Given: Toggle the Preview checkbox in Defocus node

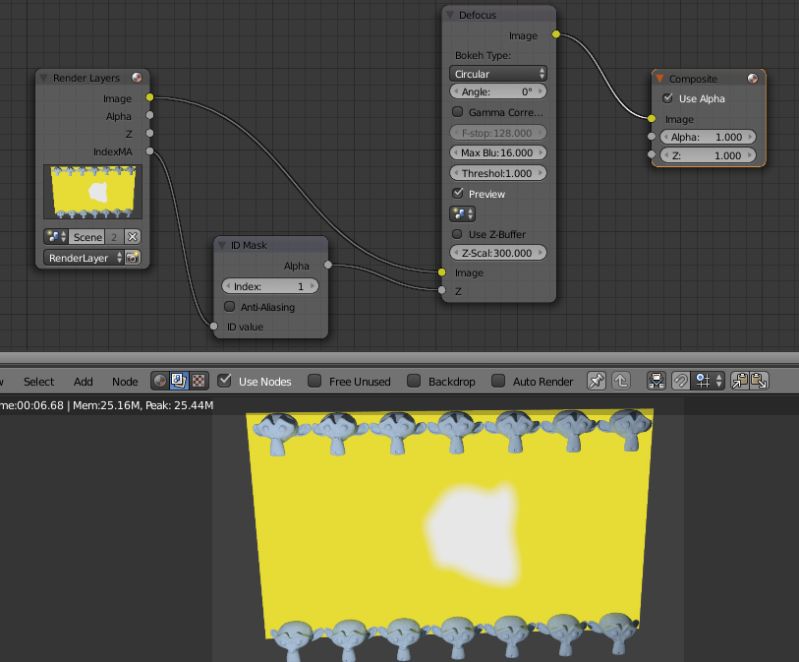Looking at the screenshot, I should [x=458, y=193].
